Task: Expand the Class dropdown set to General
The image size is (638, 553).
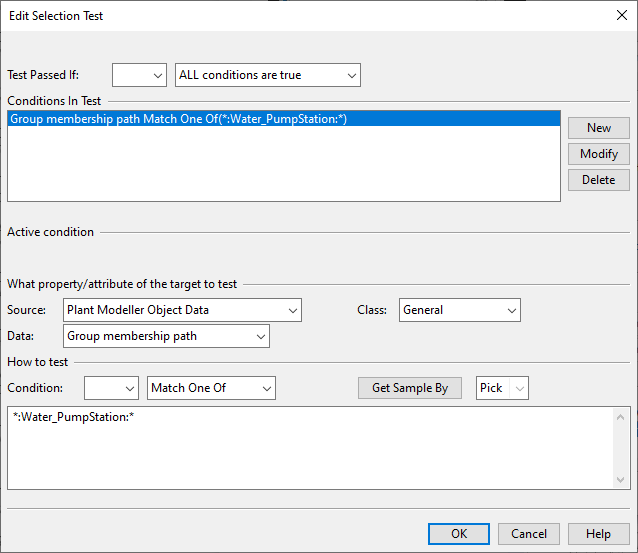Action: coord(459,310)
